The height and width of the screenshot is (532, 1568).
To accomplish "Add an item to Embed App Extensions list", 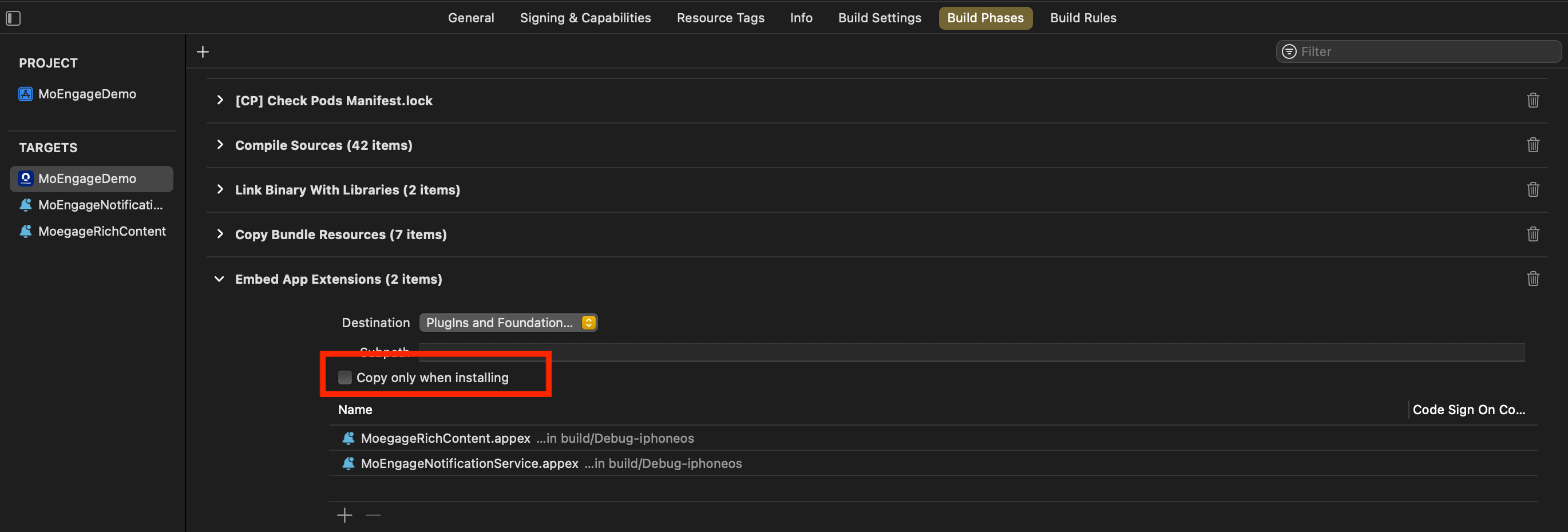I will coord(345,515).
